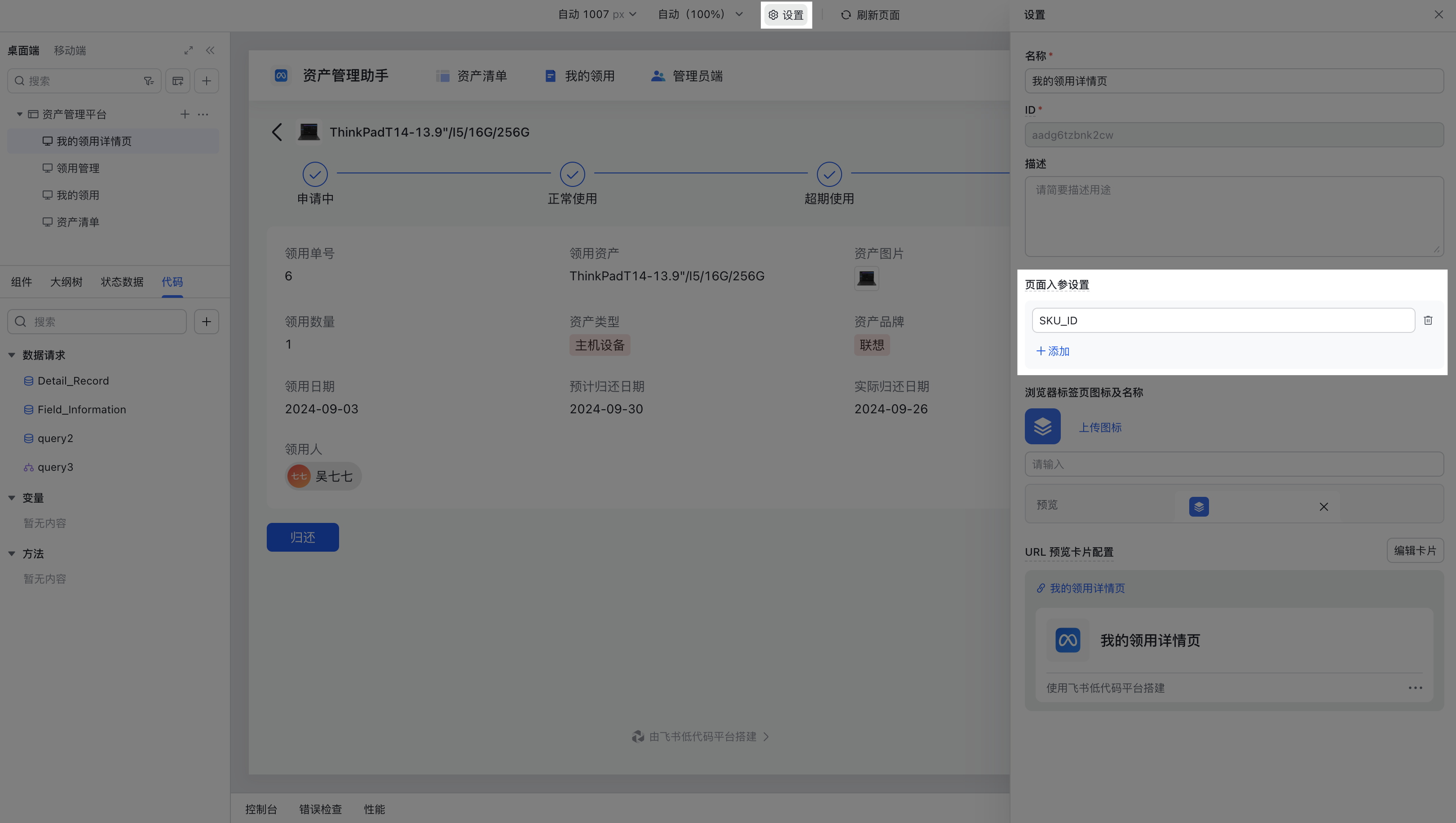Expand the page tree to fullscreen
This screenshot has width=1456, height=823.
188,50
